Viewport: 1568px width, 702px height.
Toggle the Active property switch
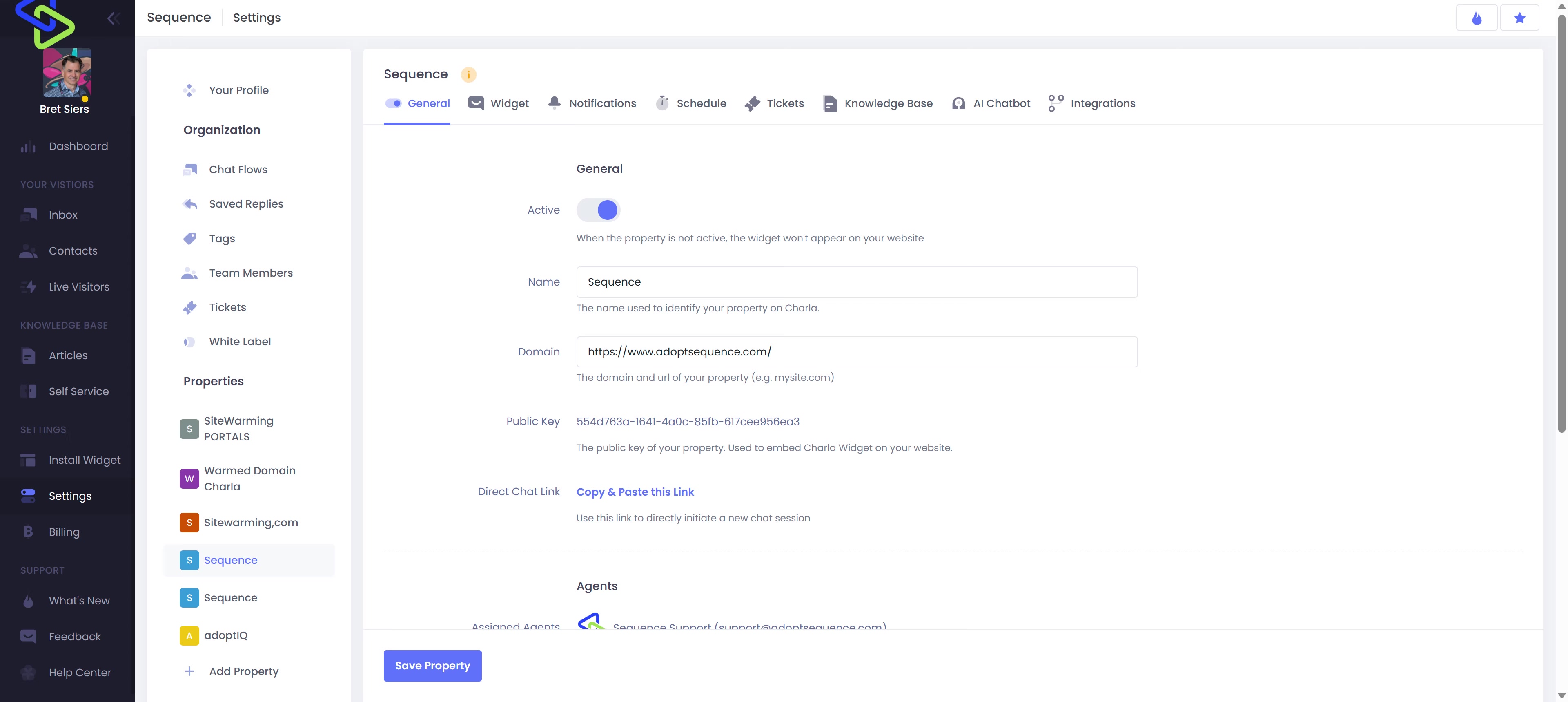598,210
